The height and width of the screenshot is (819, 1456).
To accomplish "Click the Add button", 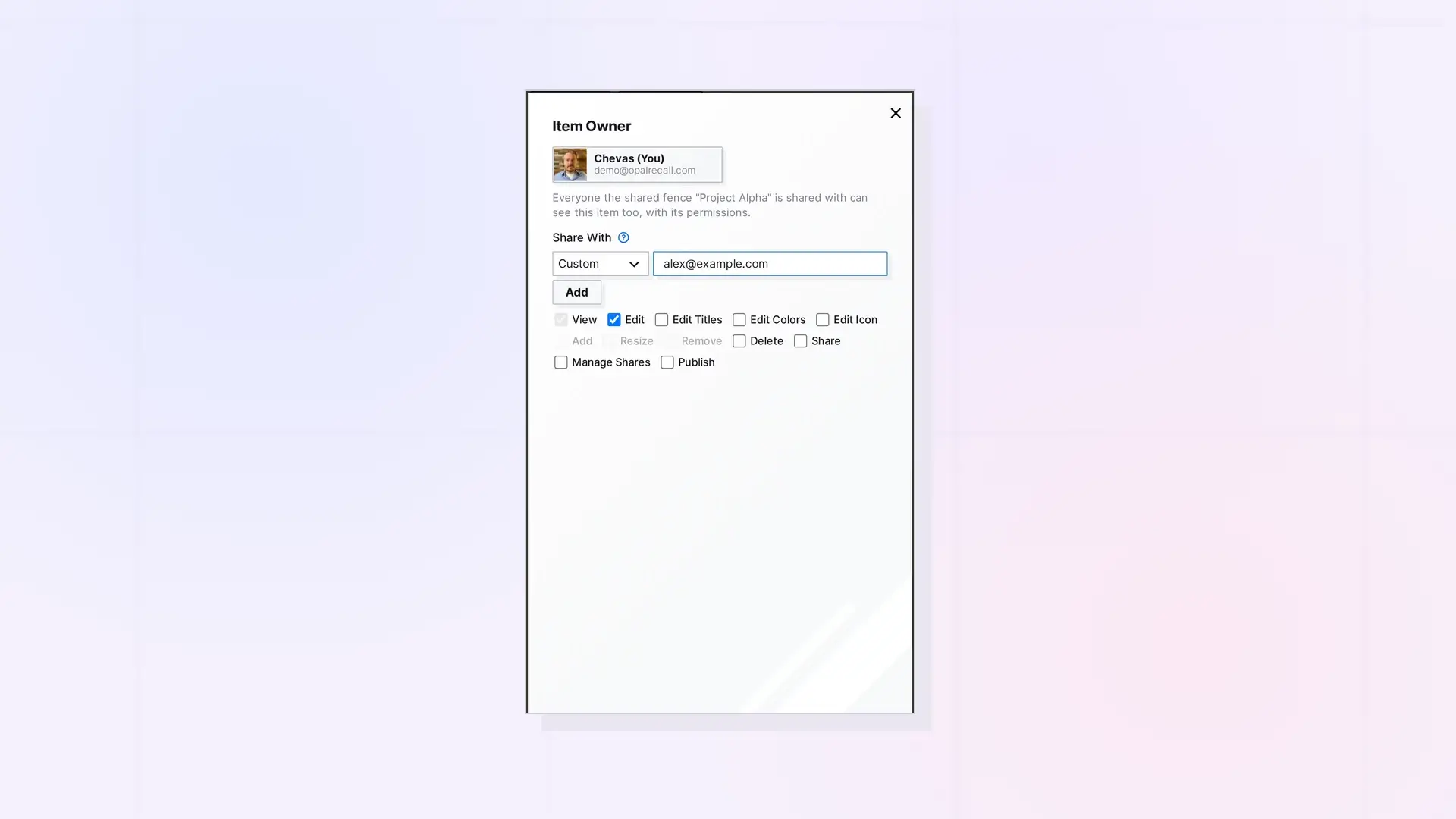I will [x=576, y=292].
